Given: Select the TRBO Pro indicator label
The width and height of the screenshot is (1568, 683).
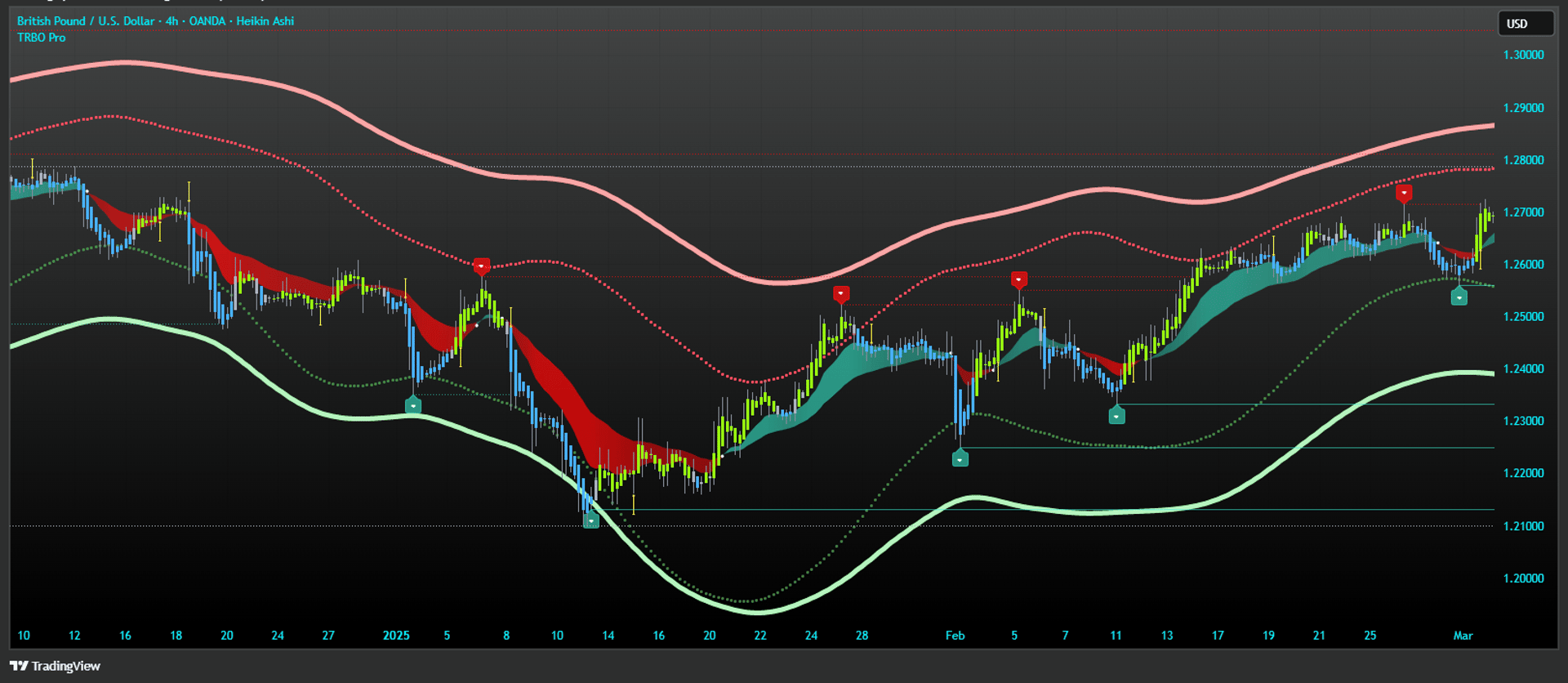Looking at the screenshot, I should pos(41,38).
